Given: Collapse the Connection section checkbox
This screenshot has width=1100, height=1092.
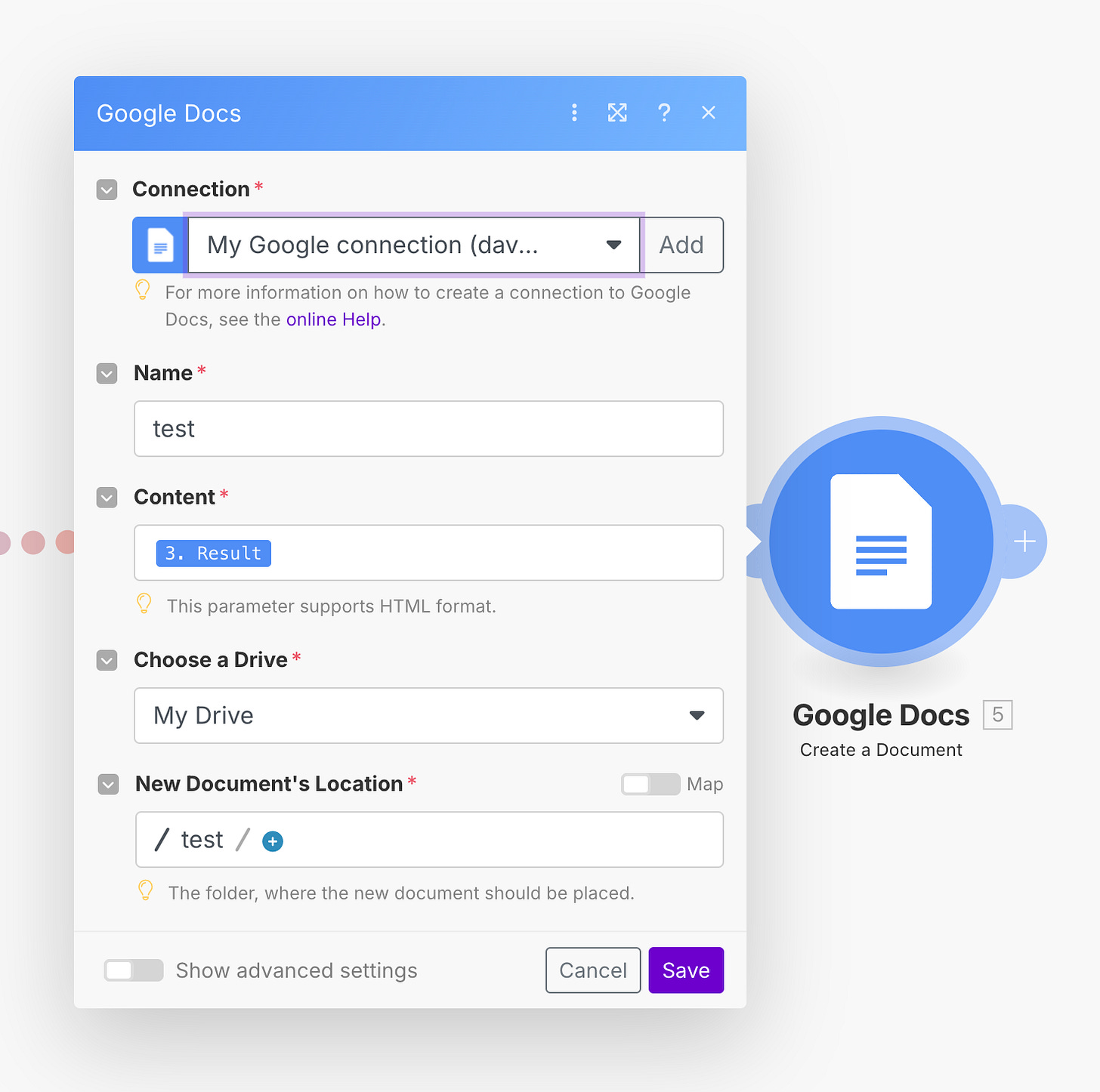Looking at the screenshot, I should (107, 190).
